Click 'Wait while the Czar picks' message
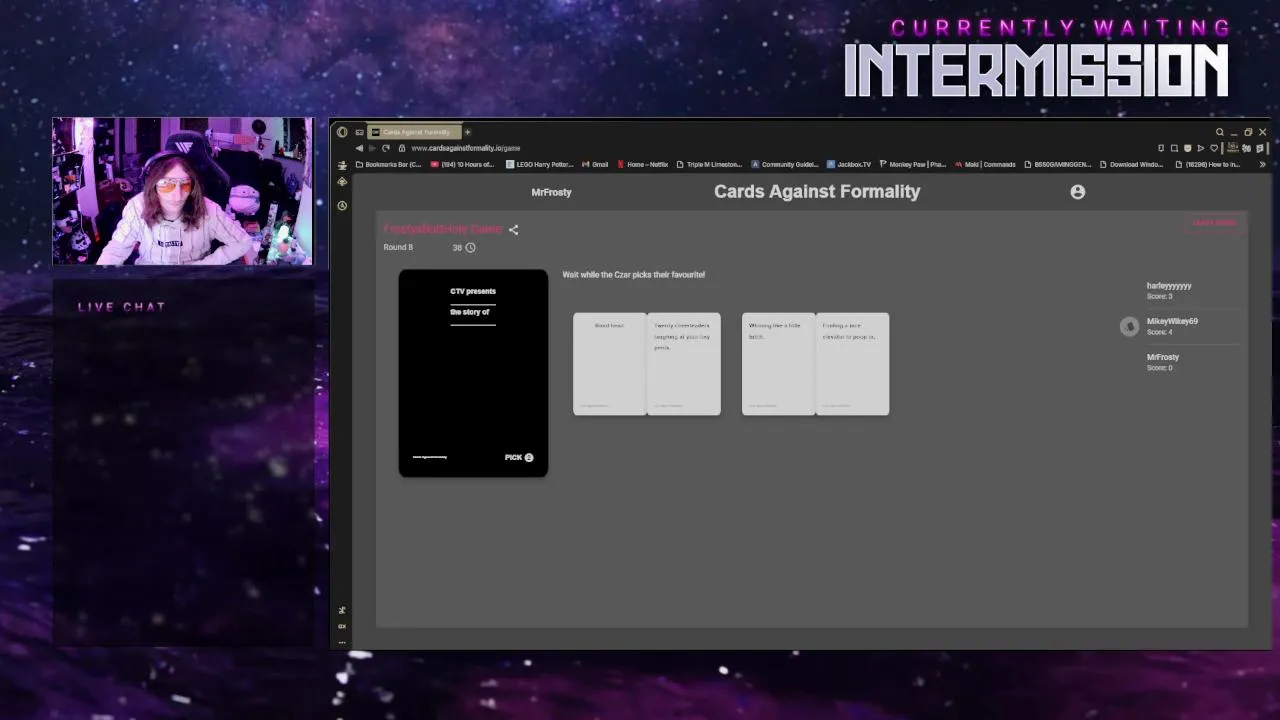 [x=634, y=274]
